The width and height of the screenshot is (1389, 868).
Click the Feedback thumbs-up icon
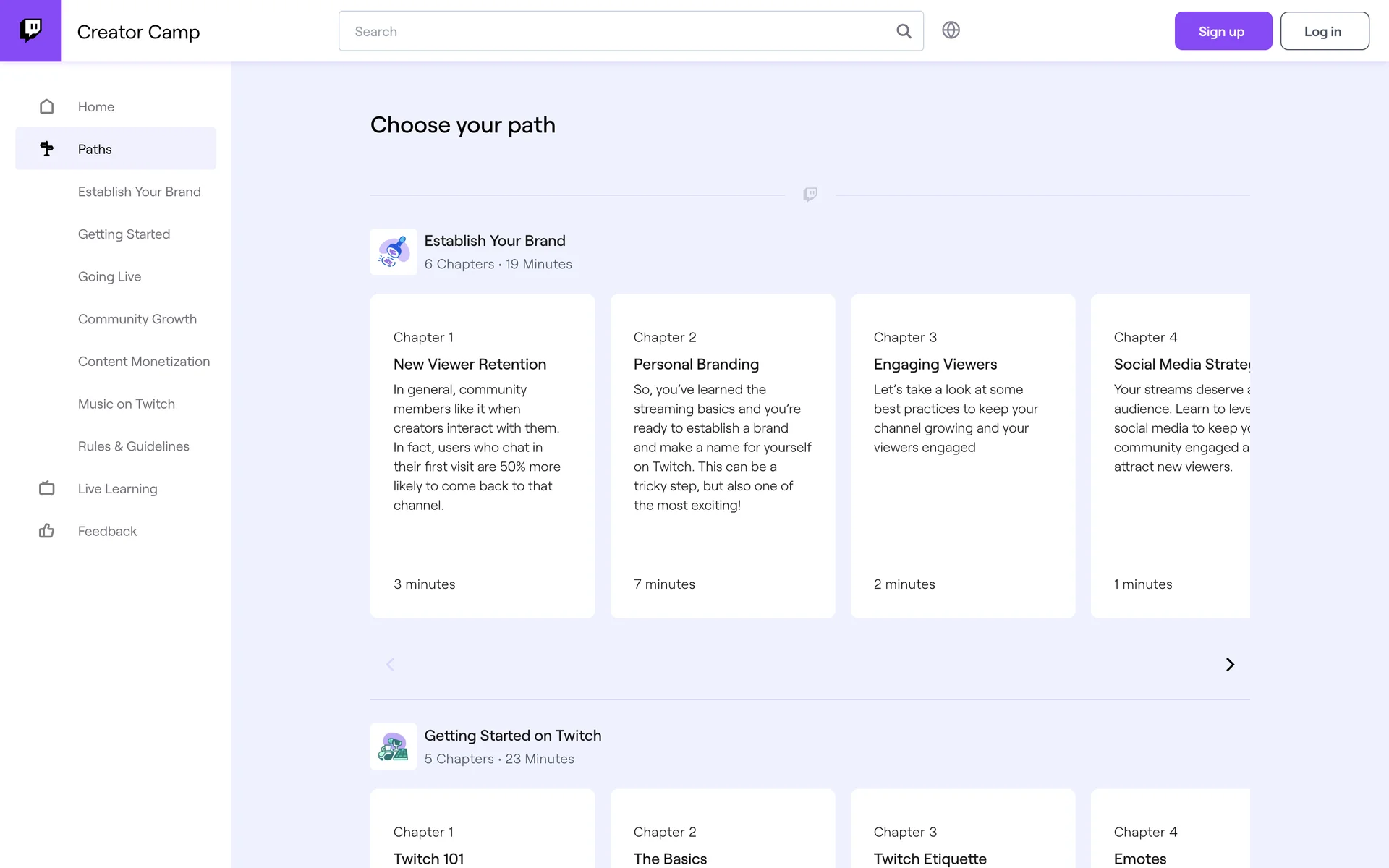(x=47, y=531)
